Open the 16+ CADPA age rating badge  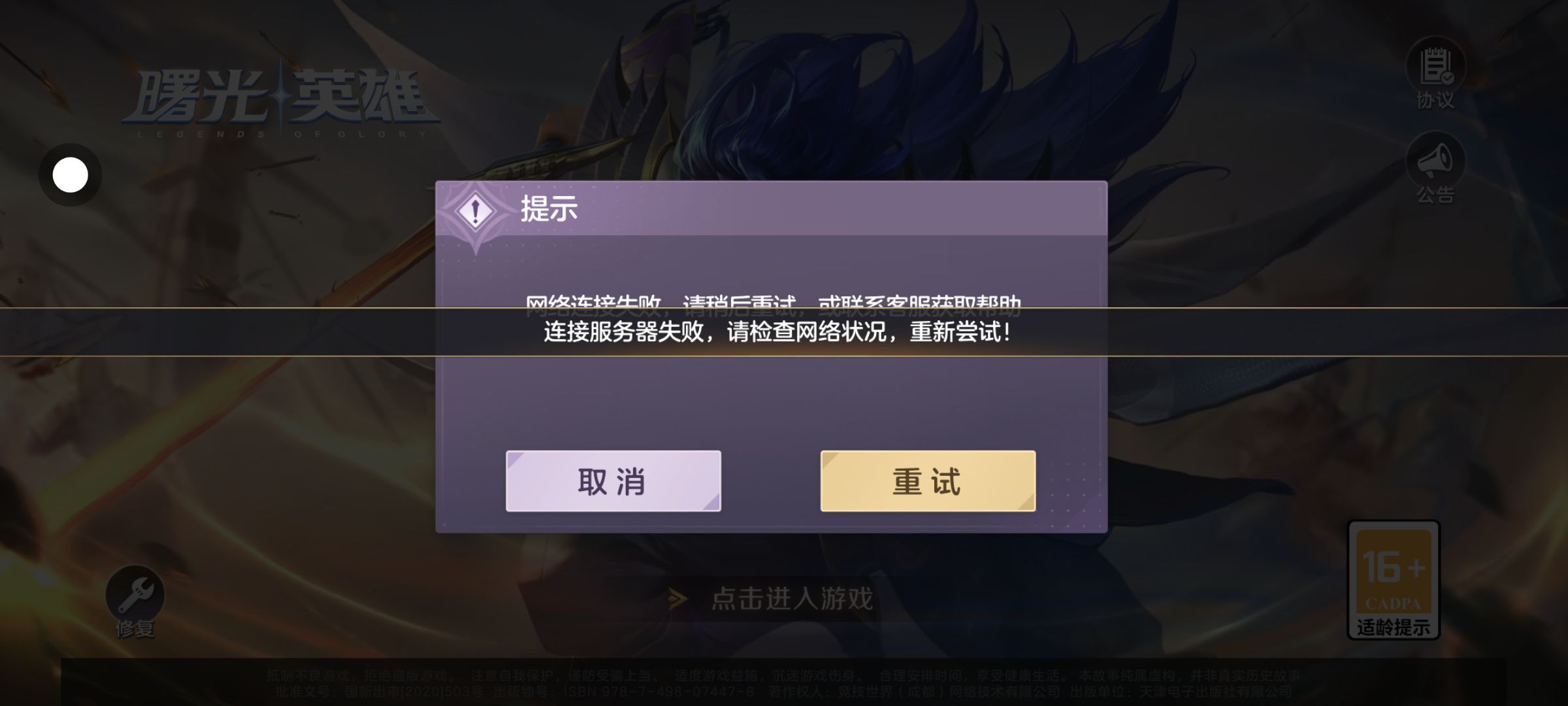click(x=1394, y=579)
